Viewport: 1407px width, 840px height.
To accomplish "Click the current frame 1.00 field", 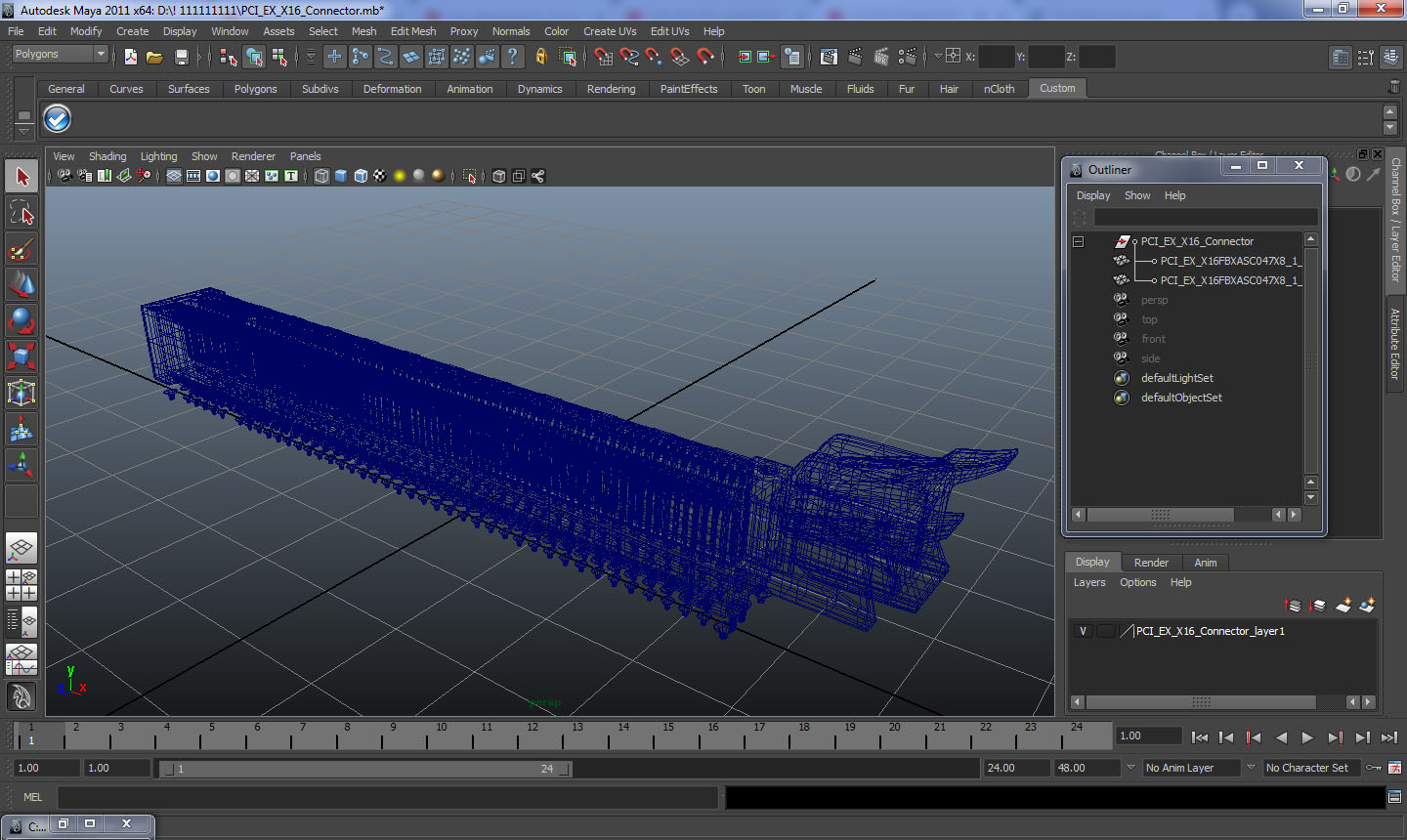I will click(1148, 735).
